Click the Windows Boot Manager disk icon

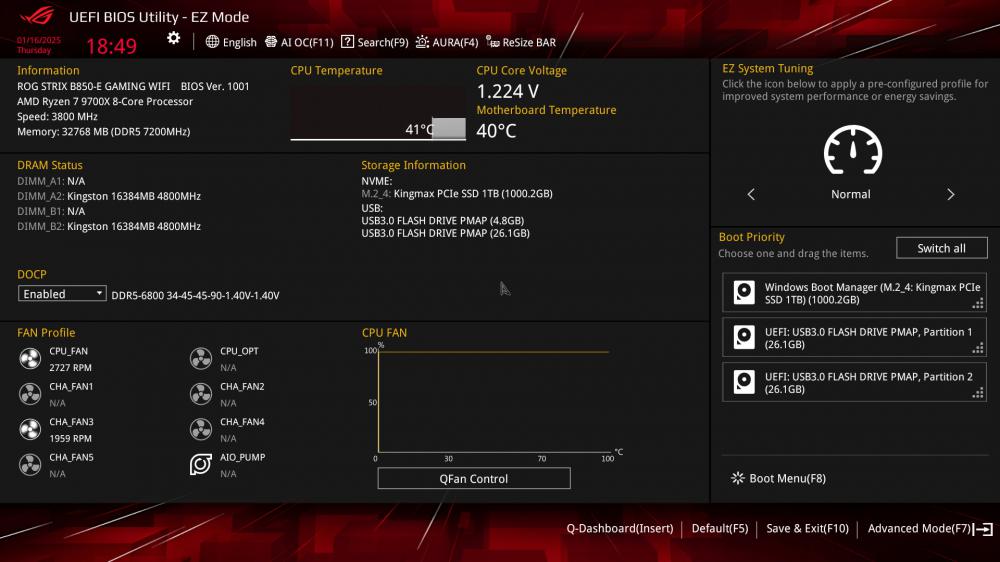pyautogui.click(x=744, y=293)
